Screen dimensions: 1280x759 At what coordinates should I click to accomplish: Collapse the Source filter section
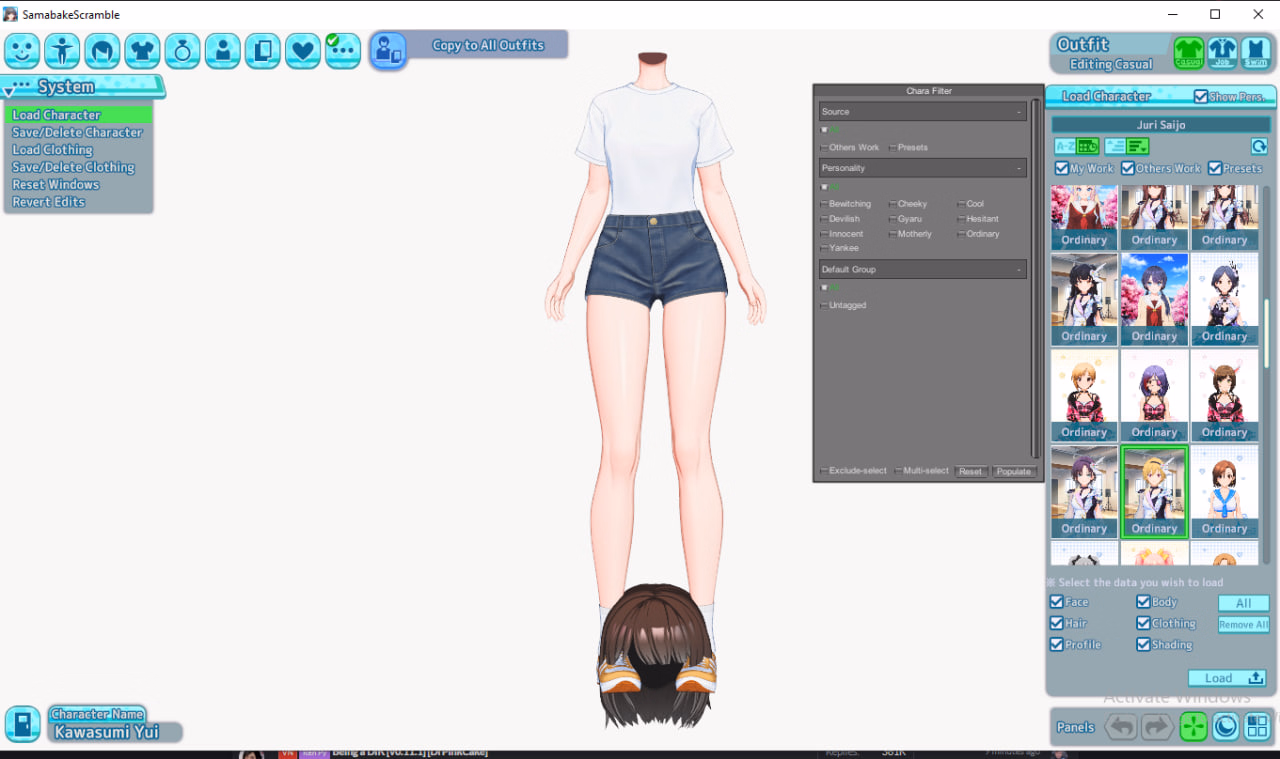1019,112
